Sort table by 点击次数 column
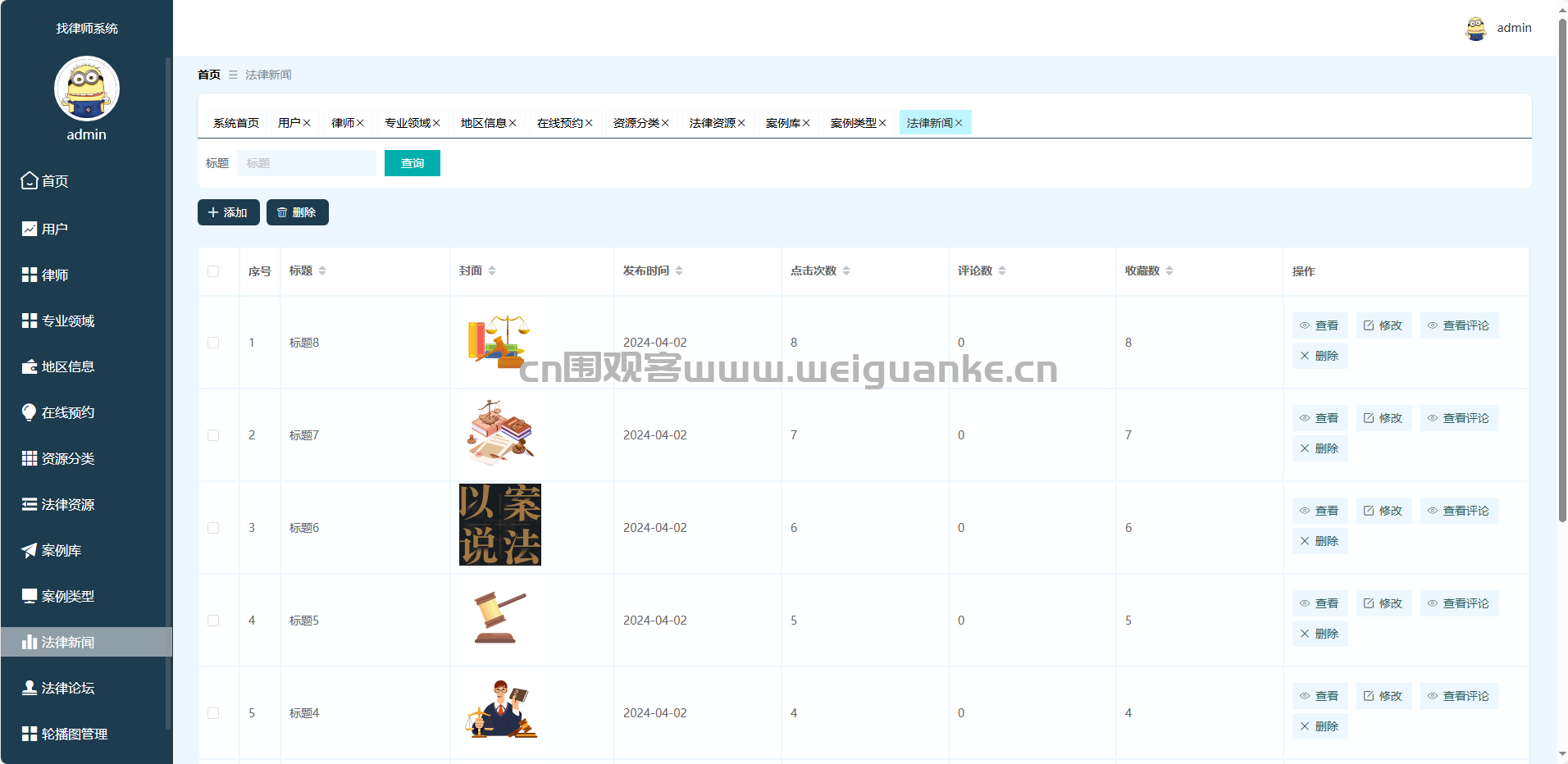 (x=846, y=271)
